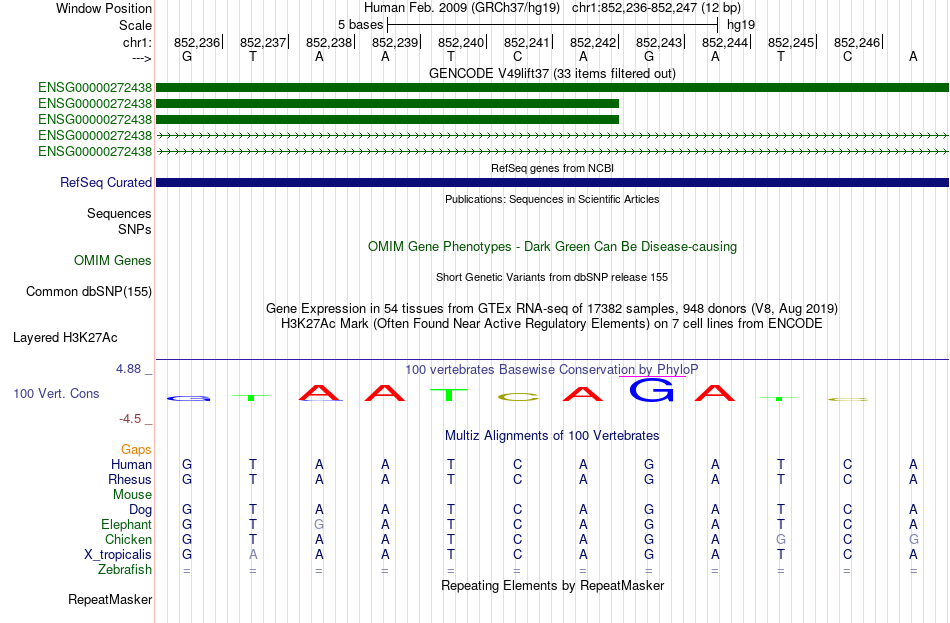Click the reference base G below 852,236
Viewport: 950px width, 623px height.
(187, 56)
